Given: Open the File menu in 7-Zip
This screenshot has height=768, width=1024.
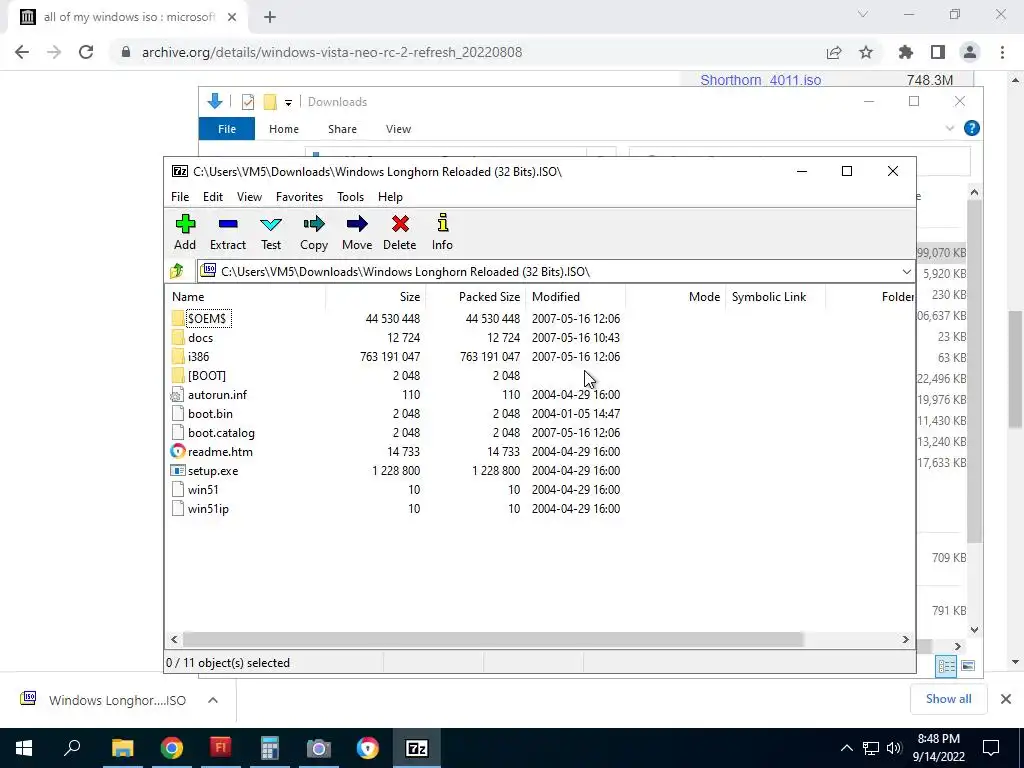Looking at the screenshot, I should click(x=180, y=197).
